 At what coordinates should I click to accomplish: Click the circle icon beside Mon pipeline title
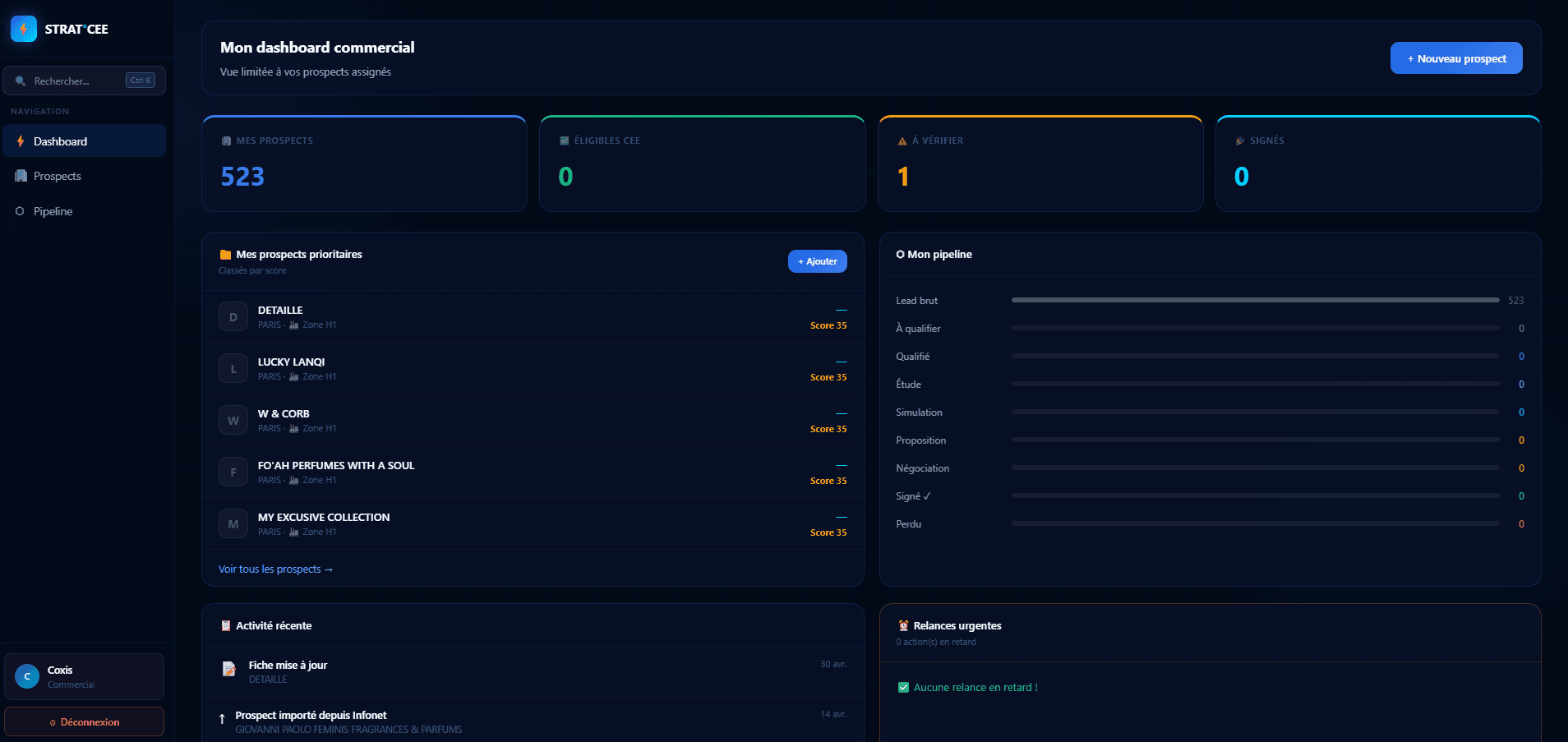click(x=900, y=255)
